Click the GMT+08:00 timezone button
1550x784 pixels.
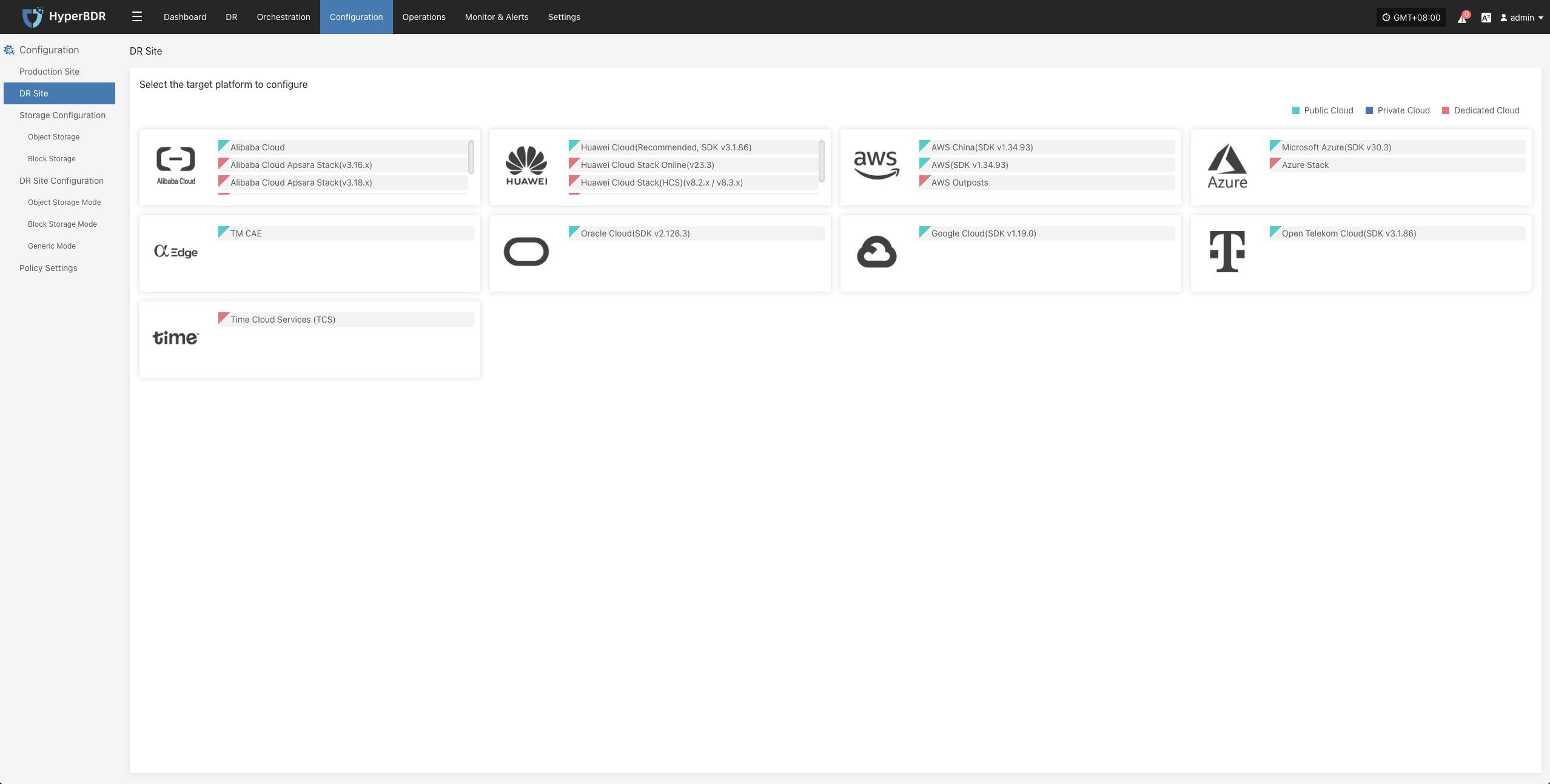(x=1411, y=18)
